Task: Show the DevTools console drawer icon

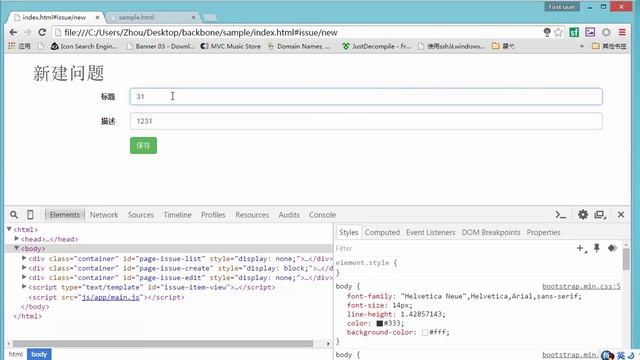Action: click(x=561, y=215)
